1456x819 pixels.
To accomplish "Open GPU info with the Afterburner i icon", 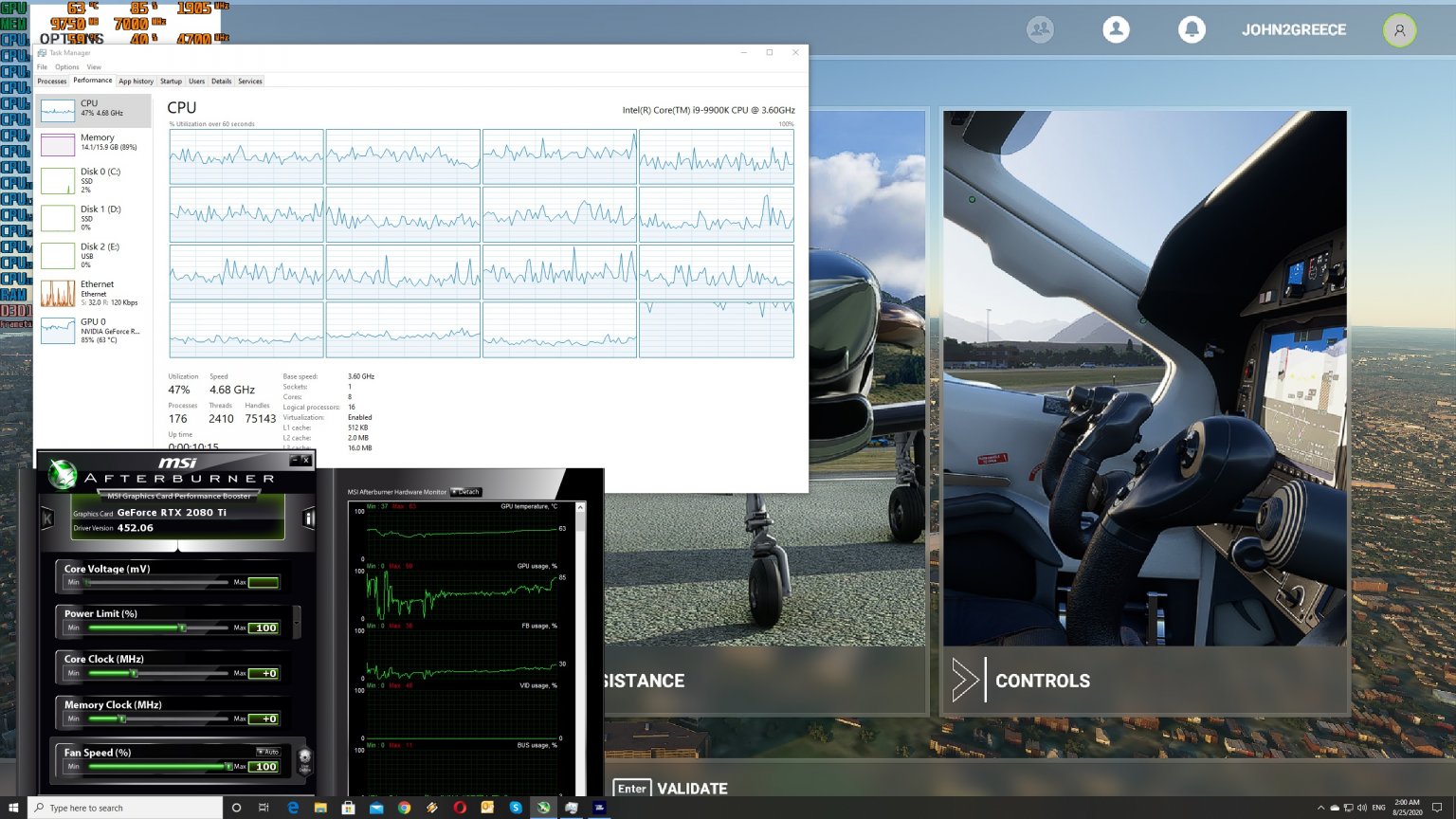I will pyautogui.click(x=309, y=518).
